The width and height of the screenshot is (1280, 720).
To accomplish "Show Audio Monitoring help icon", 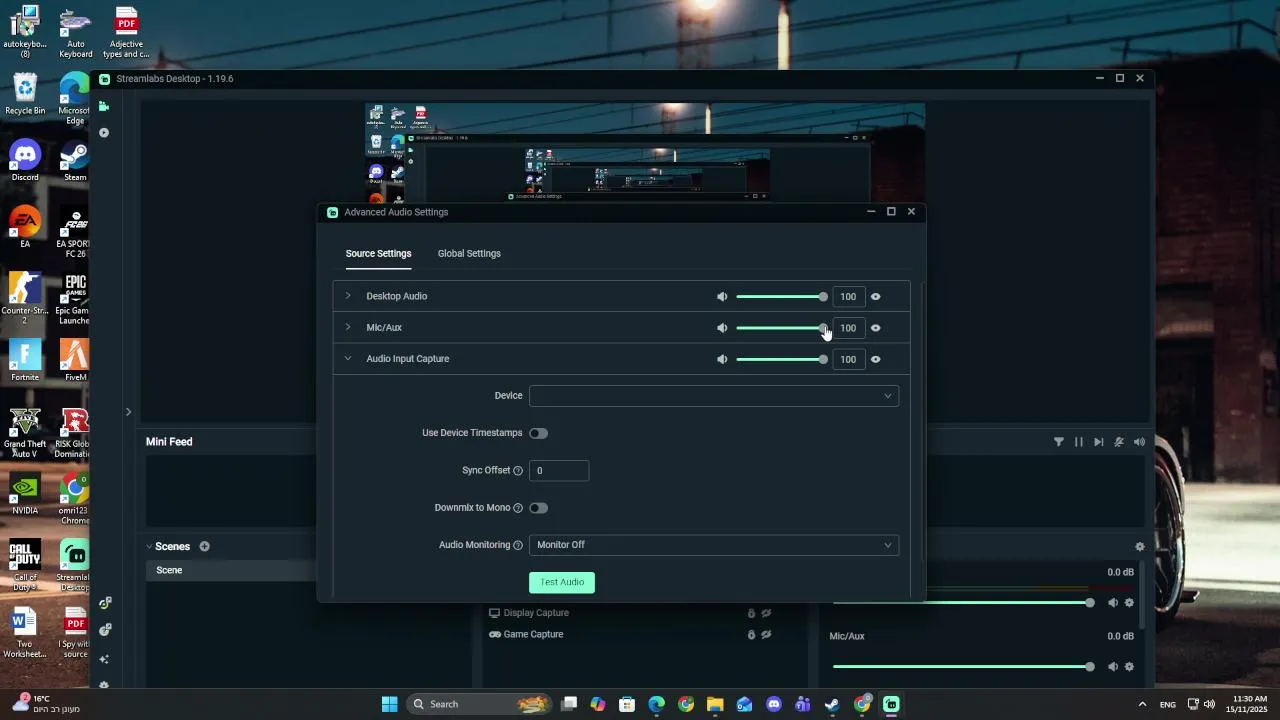I will pos(518,545).
